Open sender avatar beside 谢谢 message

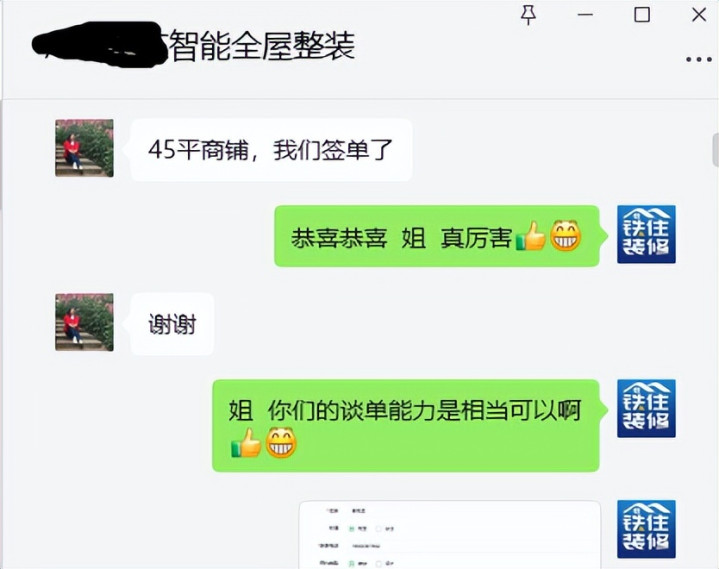pyautogui.click(x=84, y=322)
